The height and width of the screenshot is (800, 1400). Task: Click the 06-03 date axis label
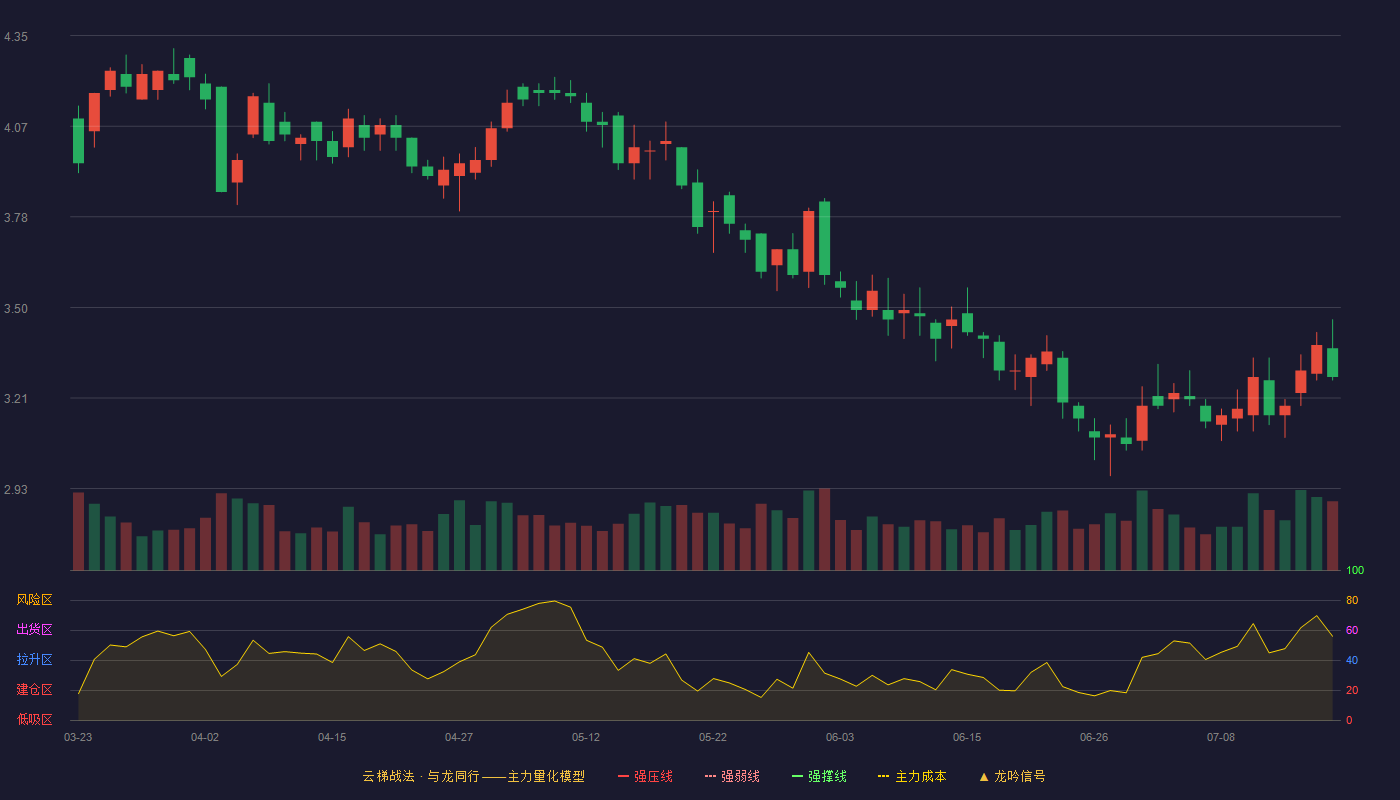840,737
